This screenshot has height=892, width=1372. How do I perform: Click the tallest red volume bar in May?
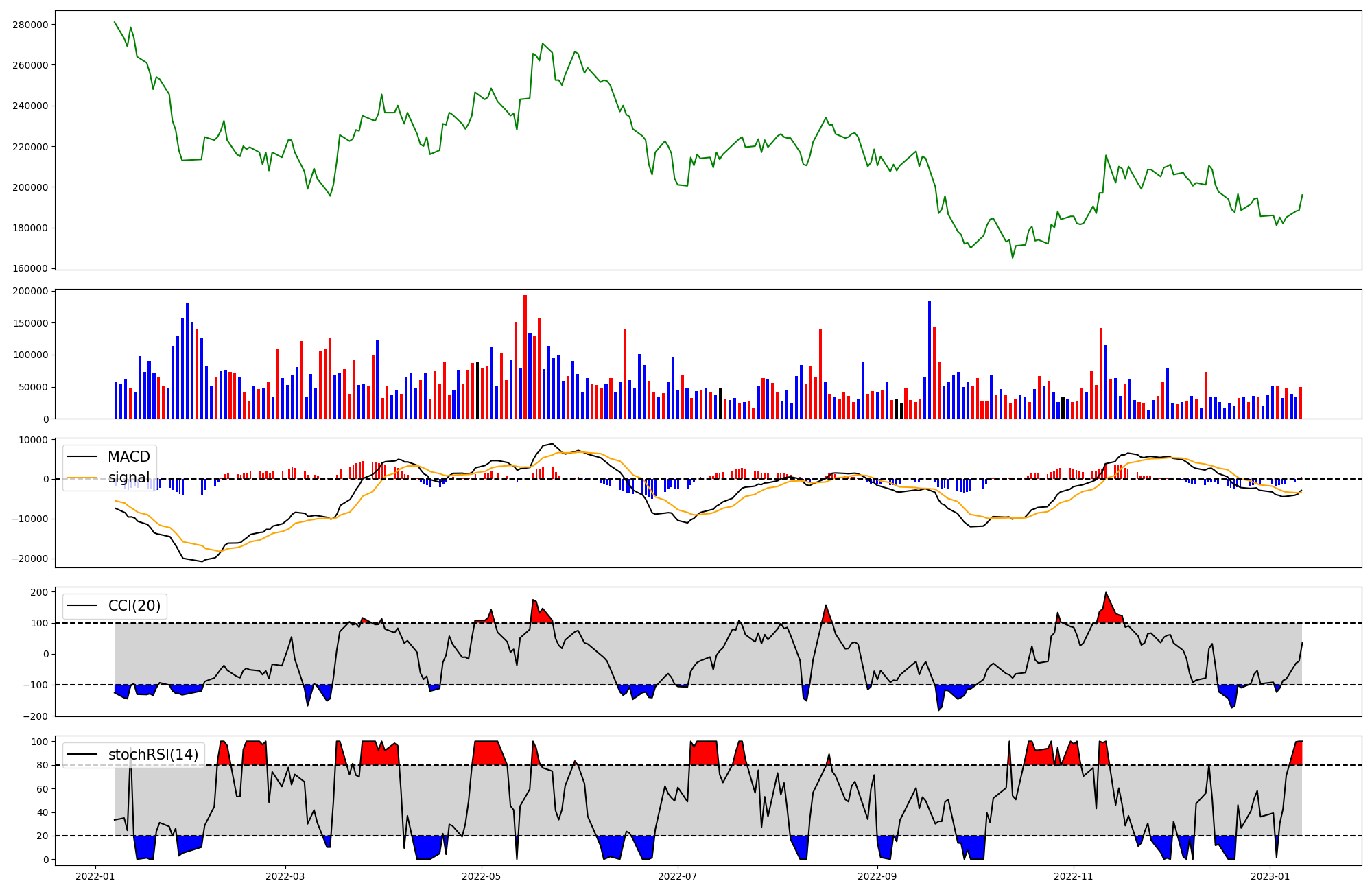[x=525, y=357]
